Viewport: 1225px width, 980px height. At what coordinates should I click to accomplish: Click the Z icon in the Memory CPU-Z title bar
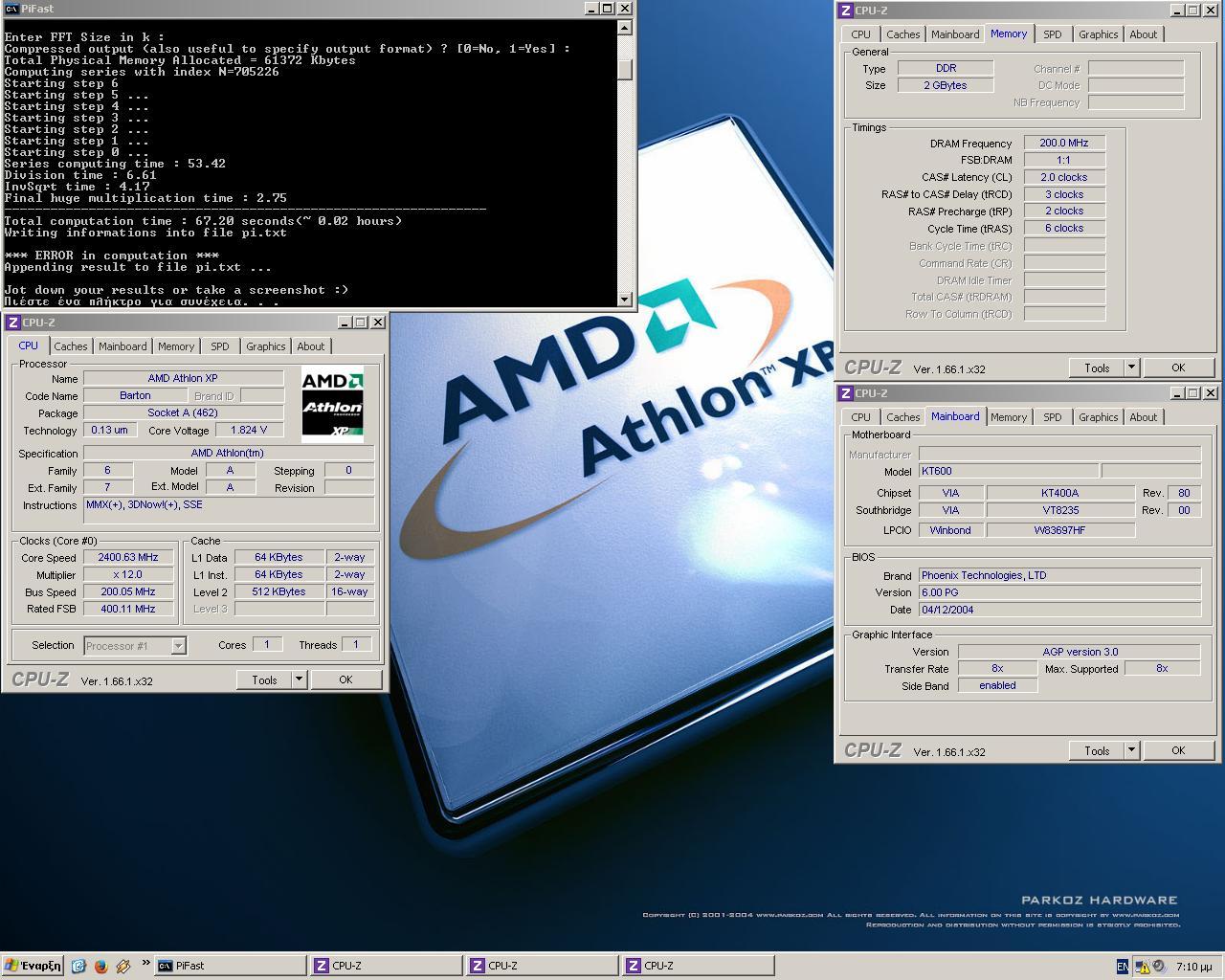845,11
